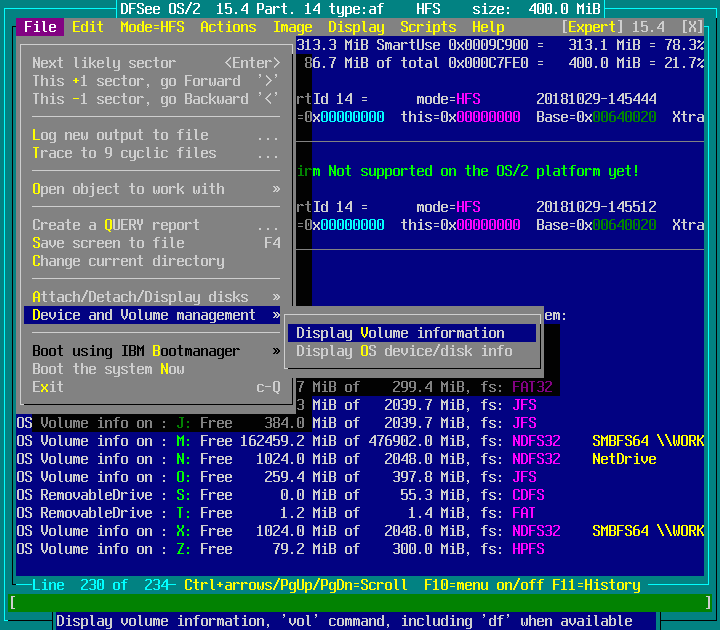
Task: Open the Scripts menu
Action: tap(428, 27)
